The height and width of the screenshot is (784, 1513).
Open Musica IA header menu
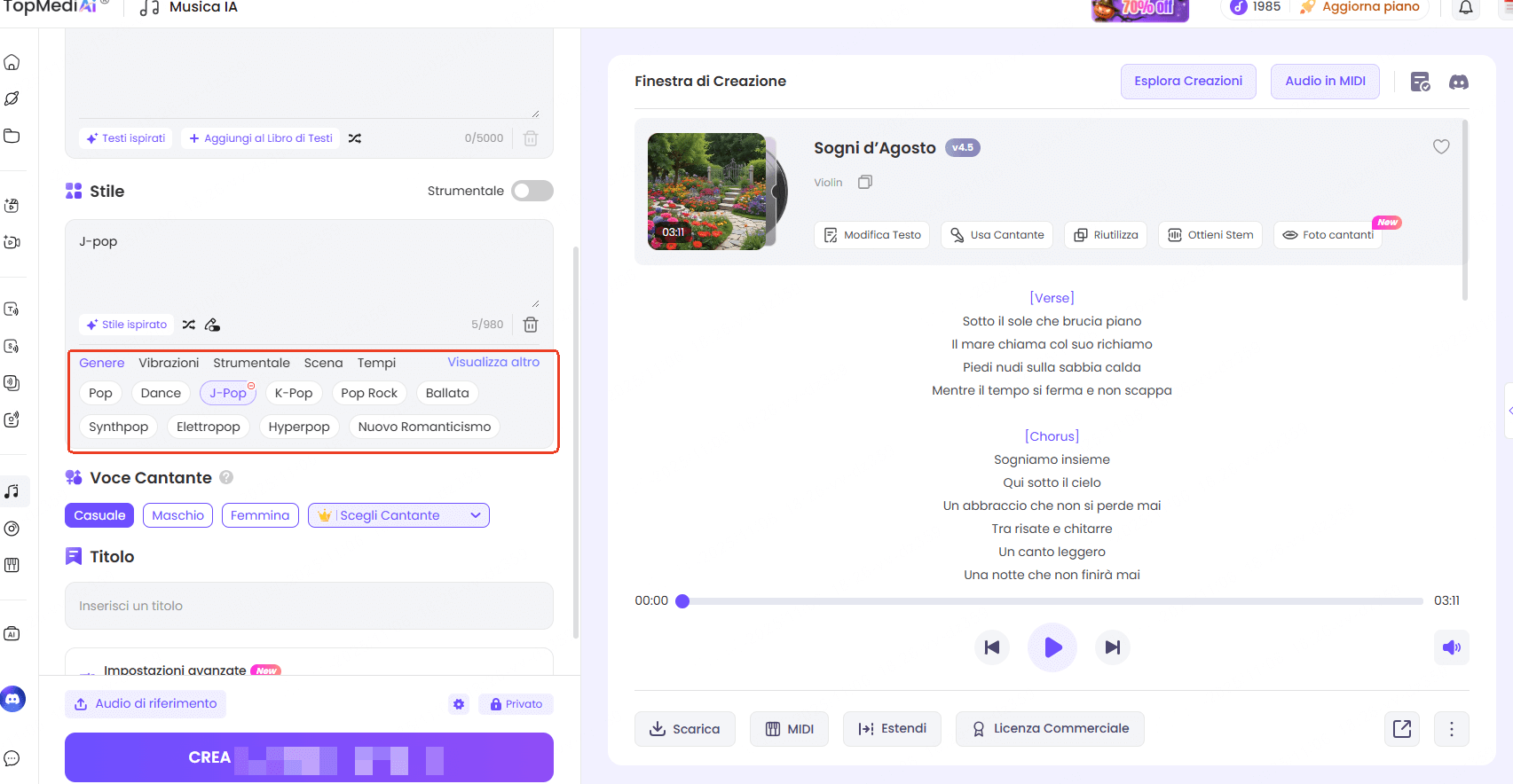click(x=188, y=8)
